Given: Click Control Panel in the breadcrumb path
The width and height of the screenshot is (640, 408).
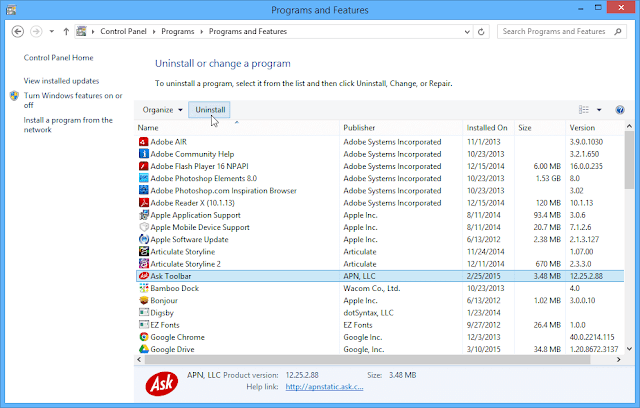Looking at the screenshot, I should [x=123, y=31].
